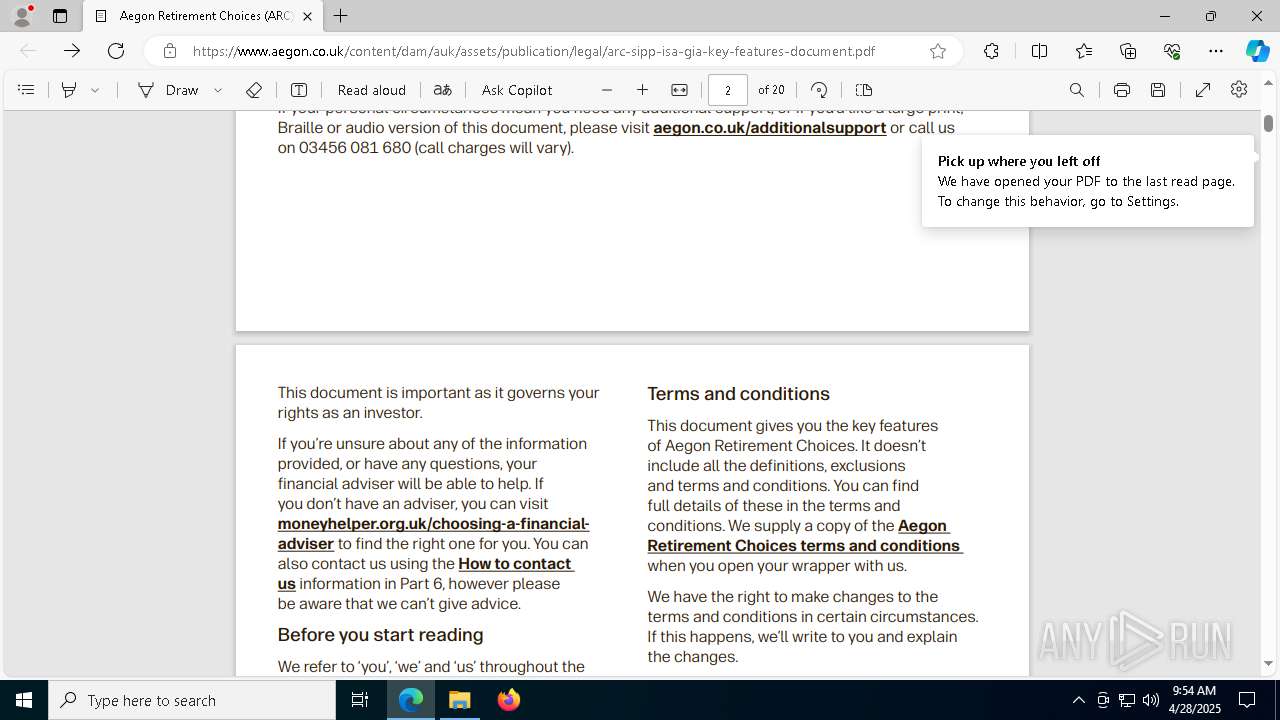1280x720 pixels.
Task: Enter PDF full screen mode
Action: tap(1203, 90)
